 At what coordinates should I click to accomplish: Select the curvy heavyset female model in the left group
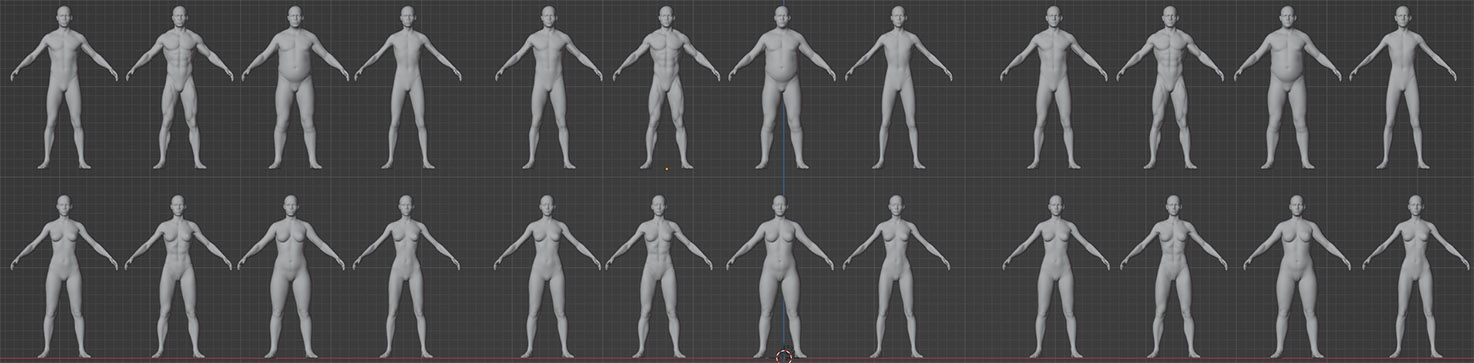[x=291, y=276]
